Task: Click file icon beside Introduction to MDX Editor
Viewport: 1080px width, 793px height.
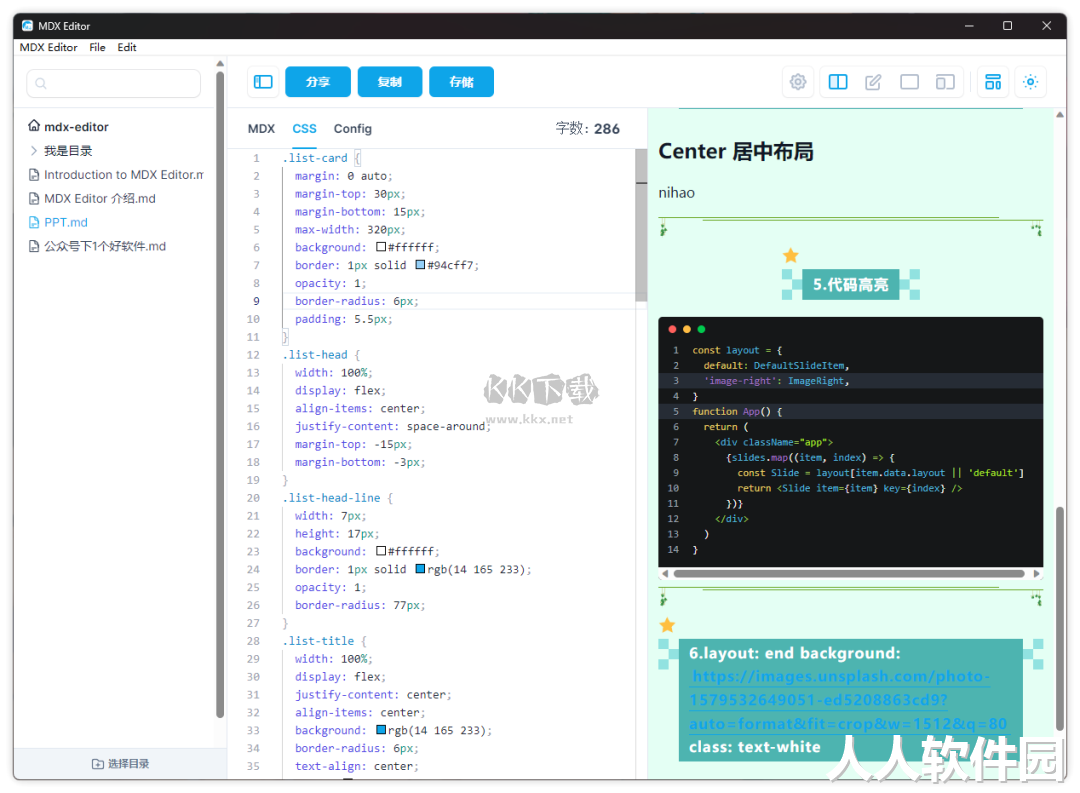Action: [x=34, y=174]
